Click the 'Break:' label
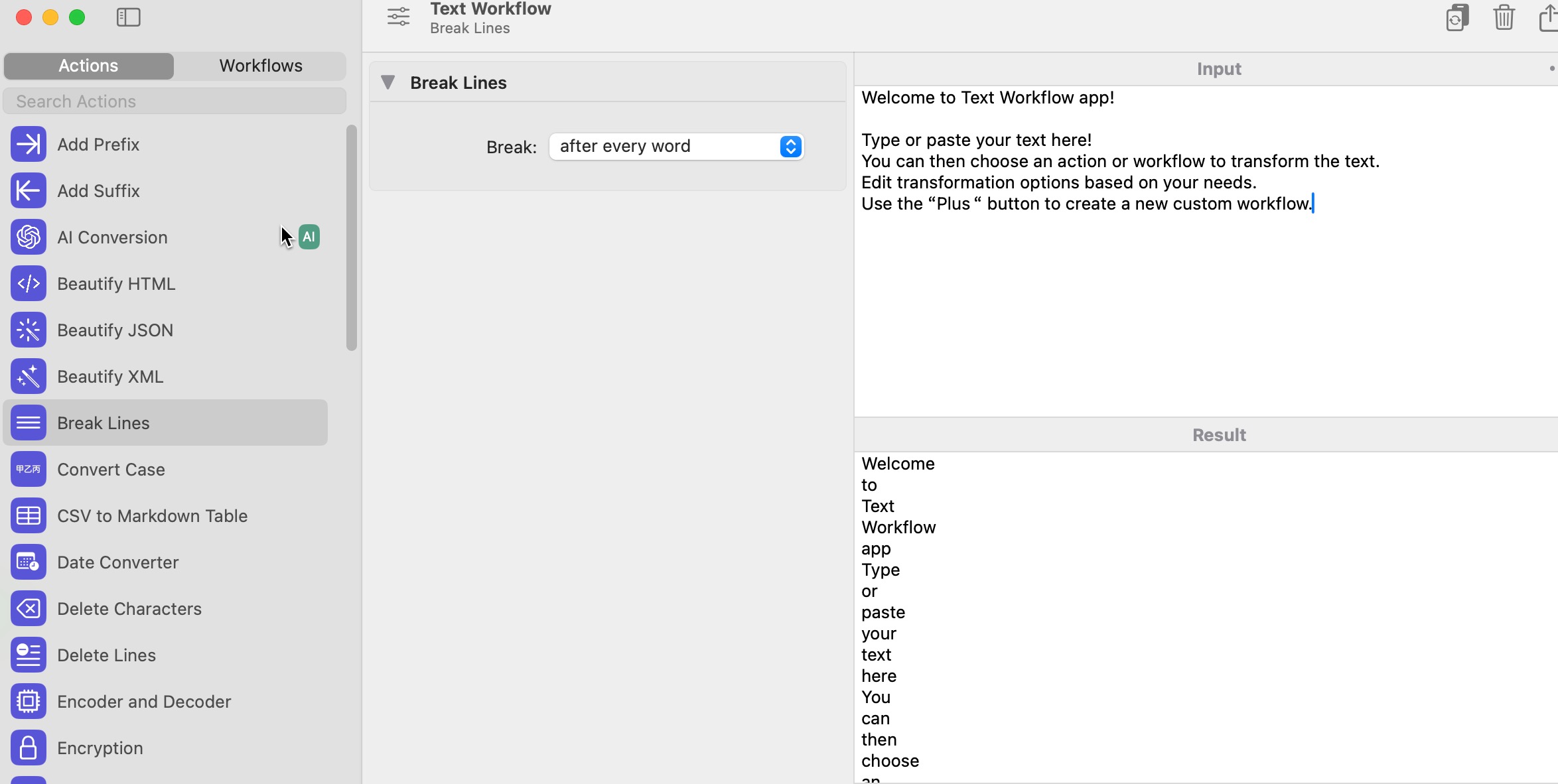Viewport: 1558px width, 784px height. coord(512,147)
